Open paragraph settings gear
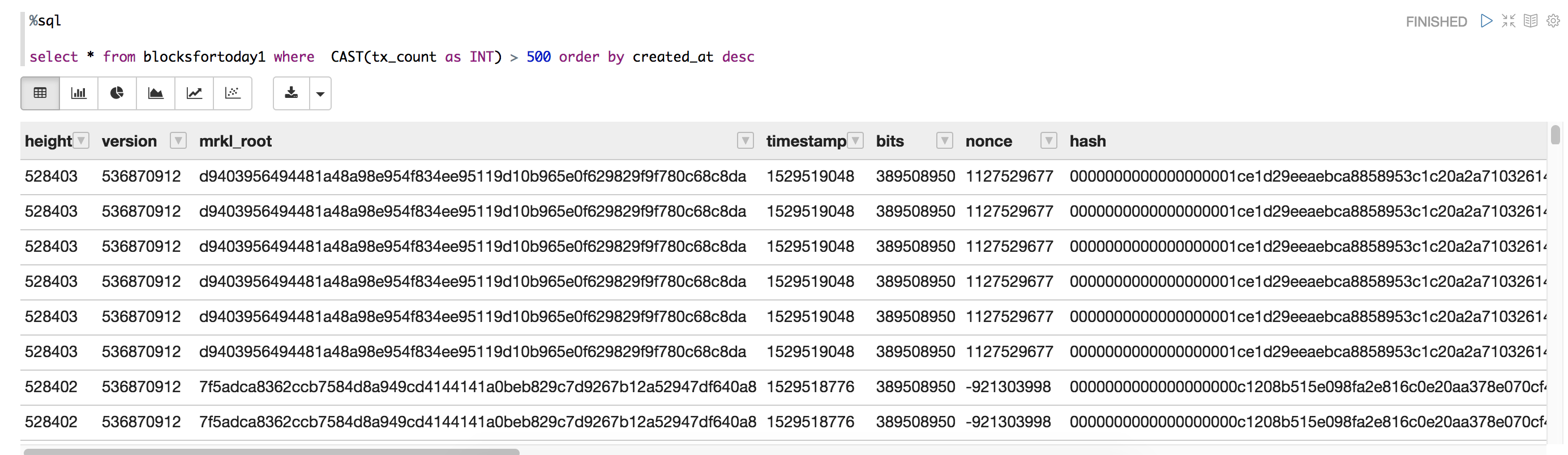Viewport: 1568px width, 455px height. tap(1553, 22)
